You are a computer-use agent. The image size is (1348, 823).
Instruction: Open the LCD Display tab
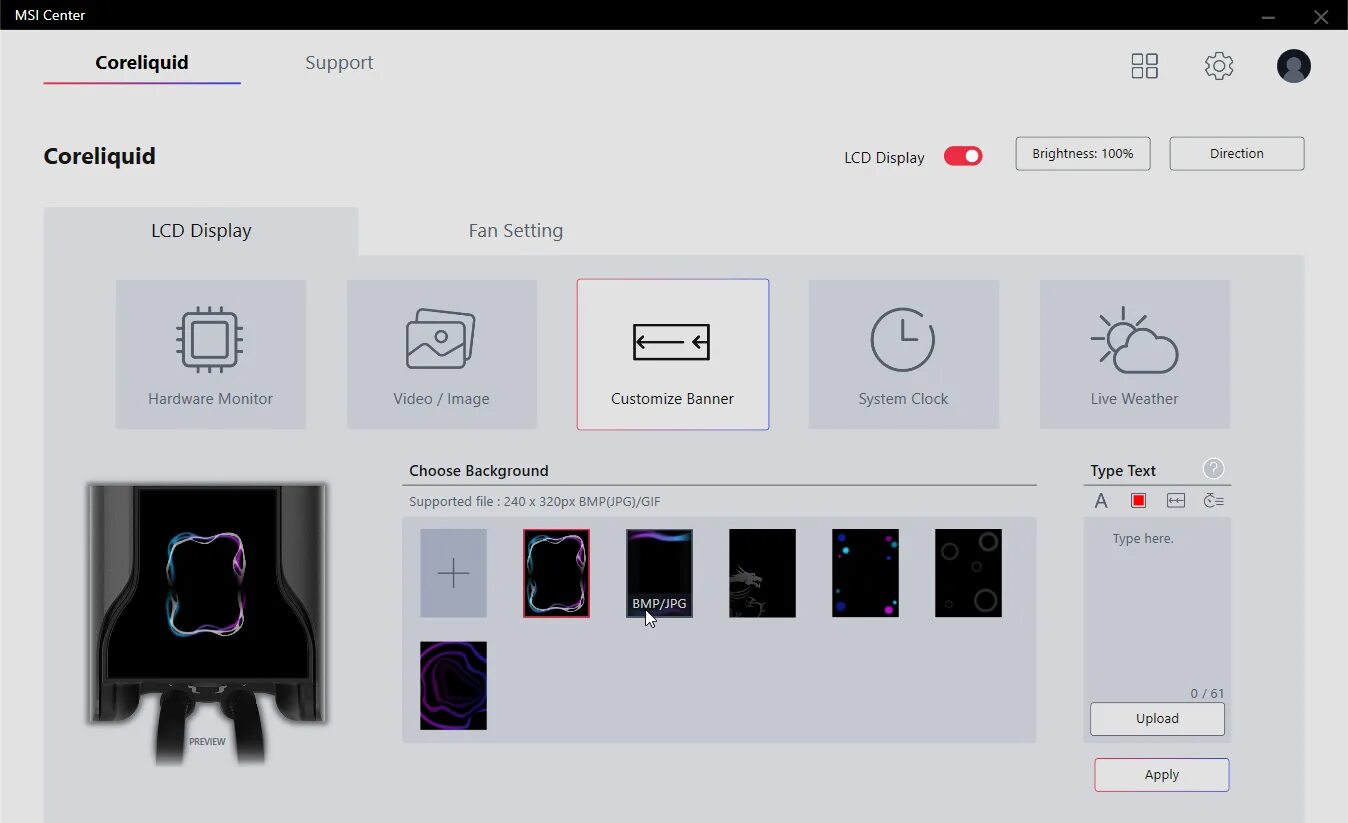tap(201, 231)
